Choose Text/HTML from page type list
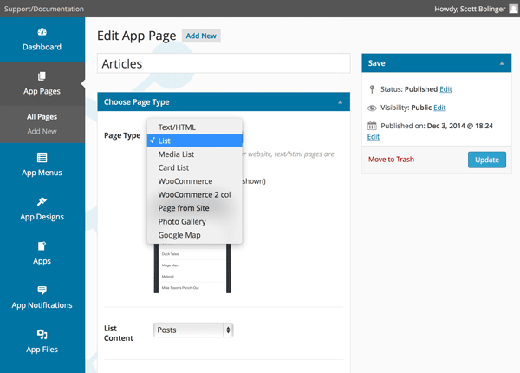Screen dimensions: 520x373 click(x=195, y=127)
